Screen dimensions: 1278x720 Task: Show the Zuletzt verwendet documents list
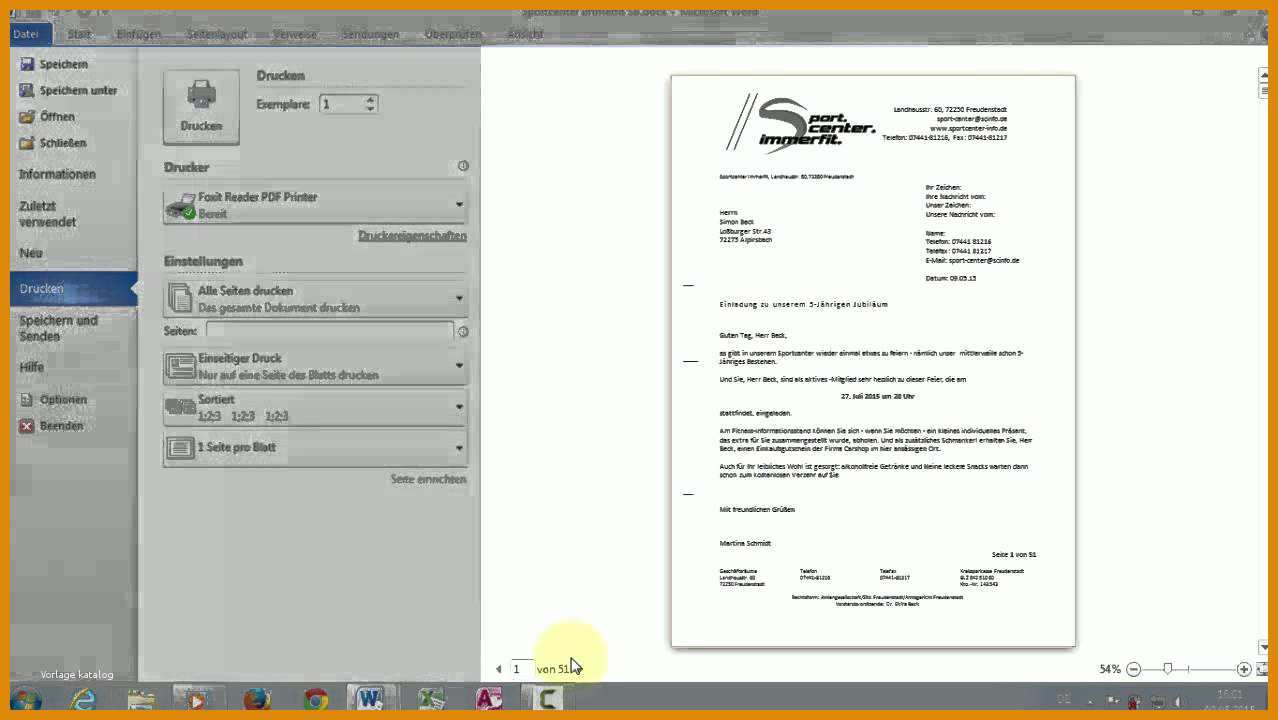coord(48,214)
